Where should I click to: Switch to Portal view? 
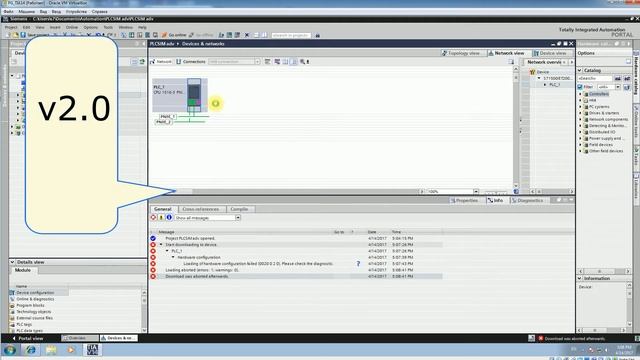coord(28,338)
